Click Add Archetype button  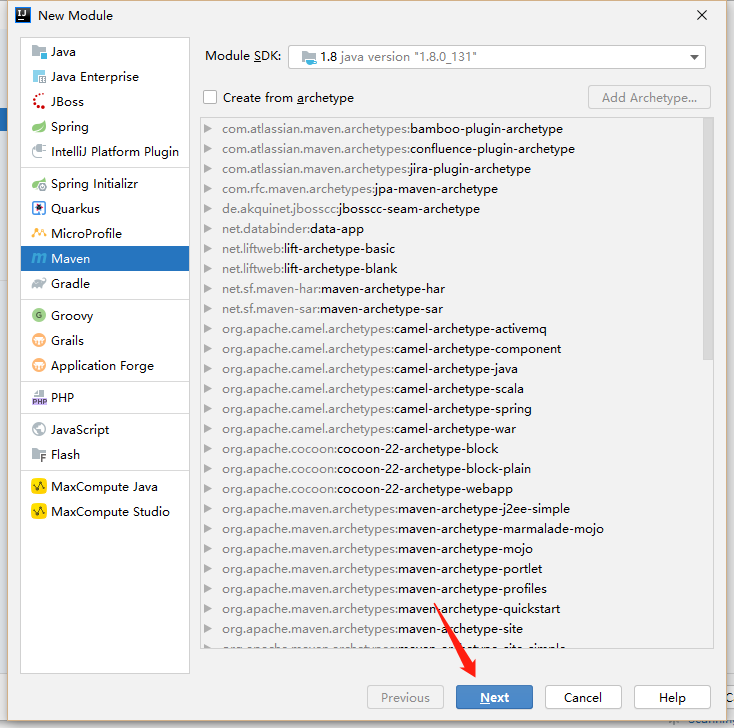point(649,97)
